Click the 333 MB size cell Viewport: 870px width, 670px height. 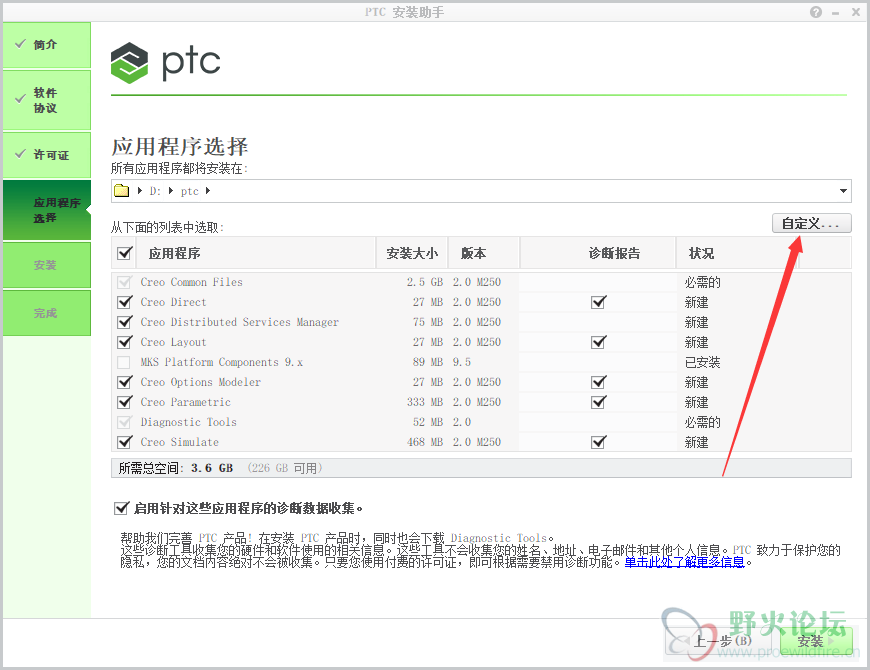[x=424, y=402]
